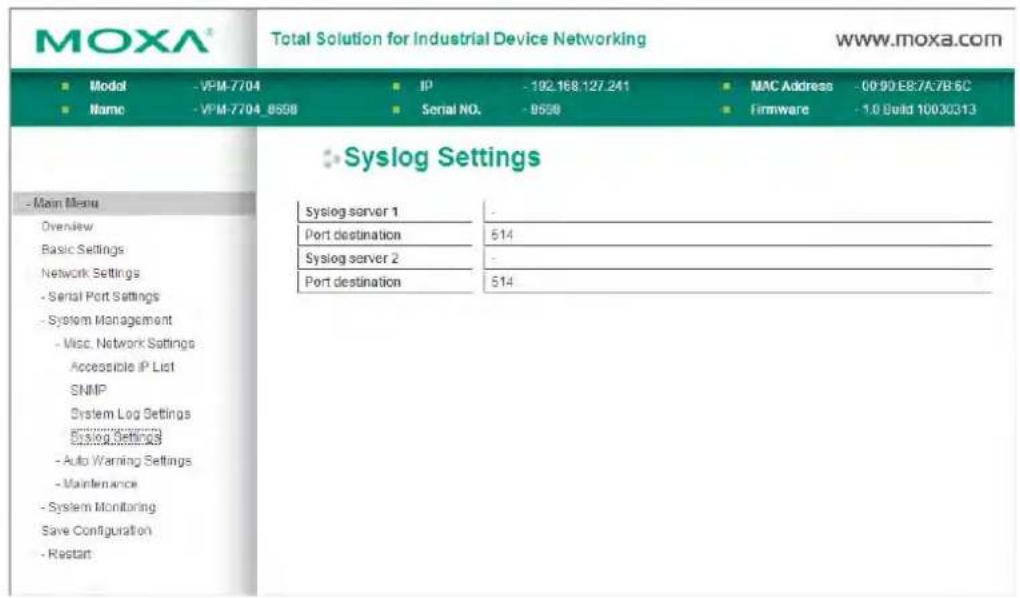
Task: Select Syslog Settings in sidebar
Action: pyautogui.click(x=116, y=437)
